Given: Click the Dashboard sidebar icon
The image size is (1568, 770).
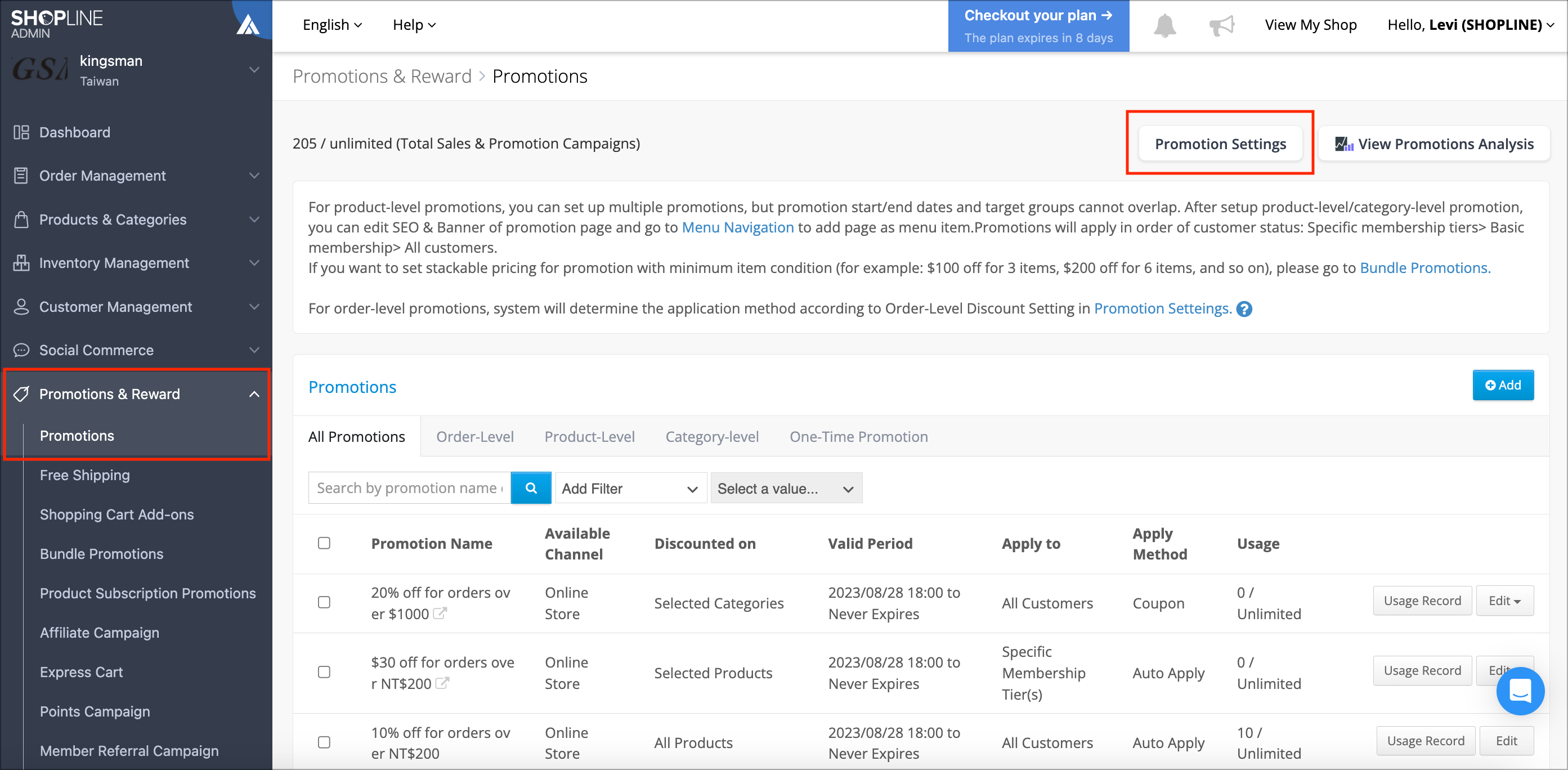Looking at the screenshot, I should tap(21, 132).
